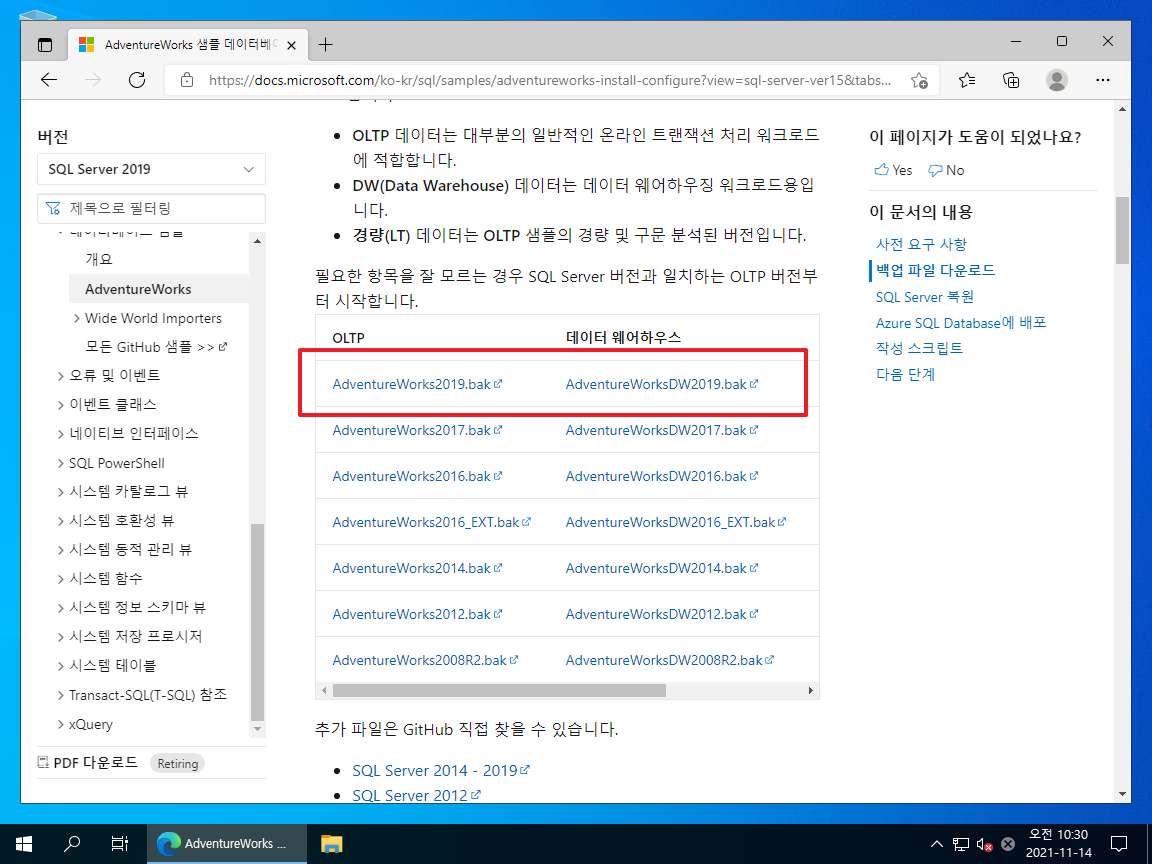Expand xQuery node
1152x864 pixels.
coord(61,724)
